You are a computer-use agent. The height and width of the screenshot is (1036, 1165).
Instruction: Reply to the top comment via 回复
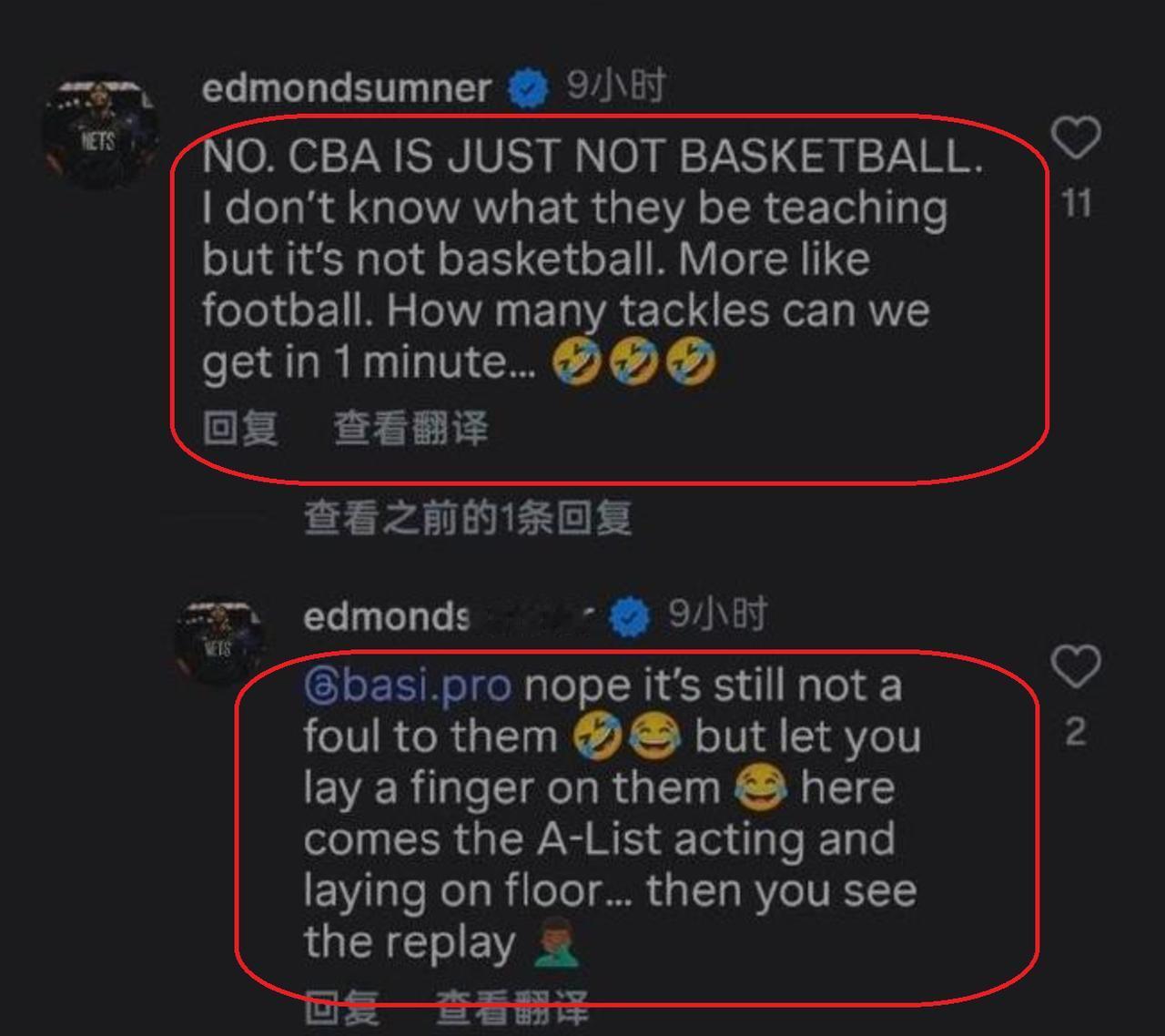240,428
